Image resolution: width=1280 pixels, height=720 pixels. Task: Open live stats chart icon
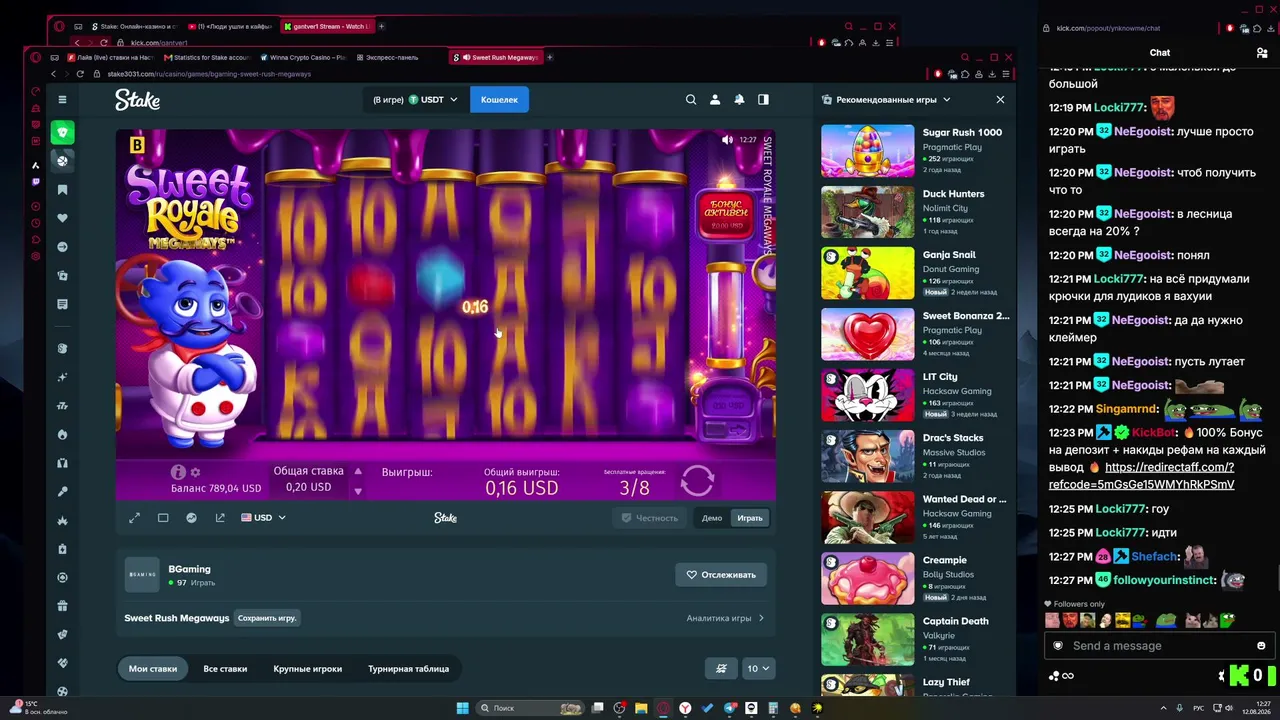(x=192, y=518)
